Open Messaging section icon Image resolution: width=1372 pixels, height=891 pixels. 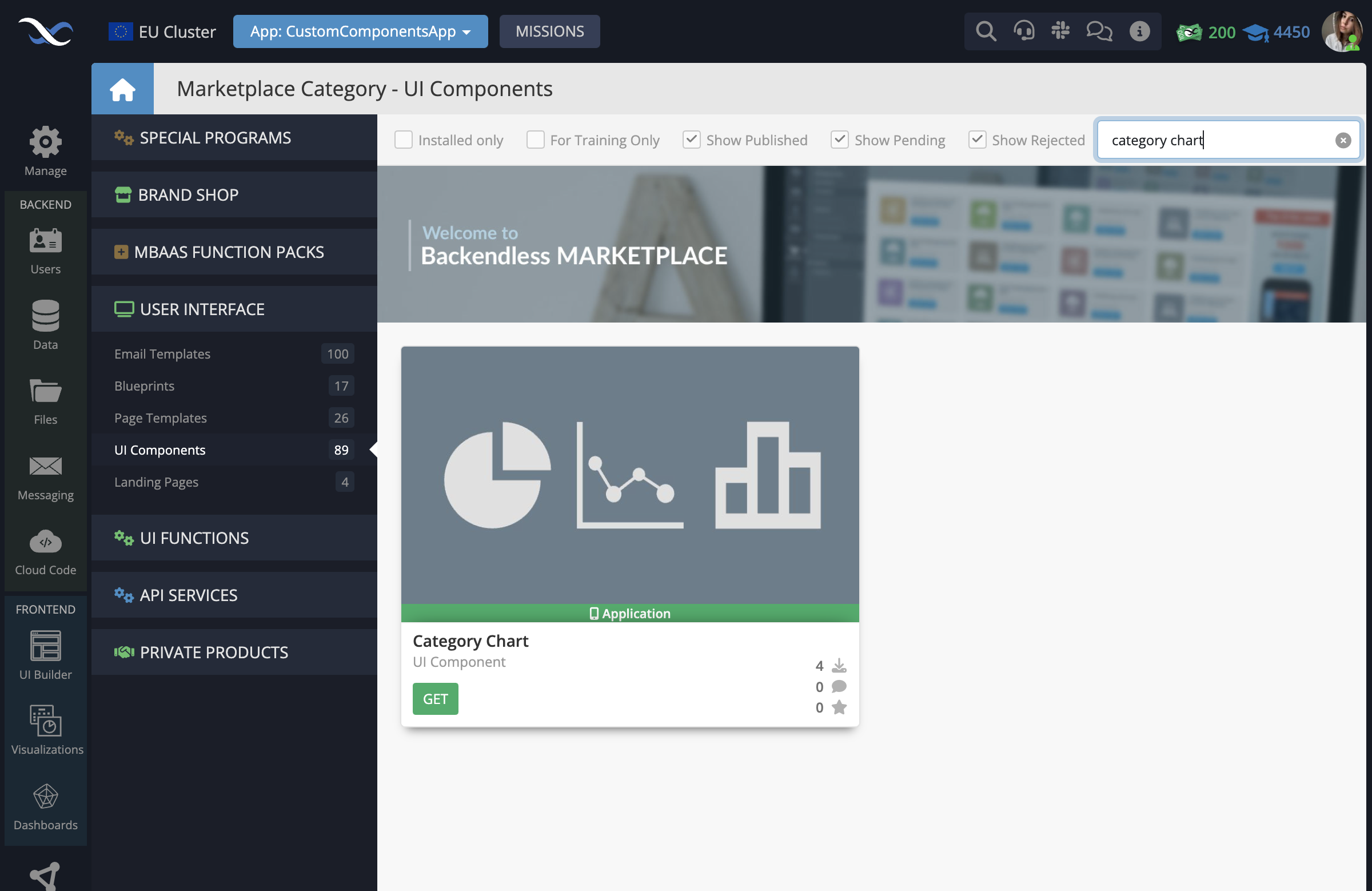pos(46,467)
